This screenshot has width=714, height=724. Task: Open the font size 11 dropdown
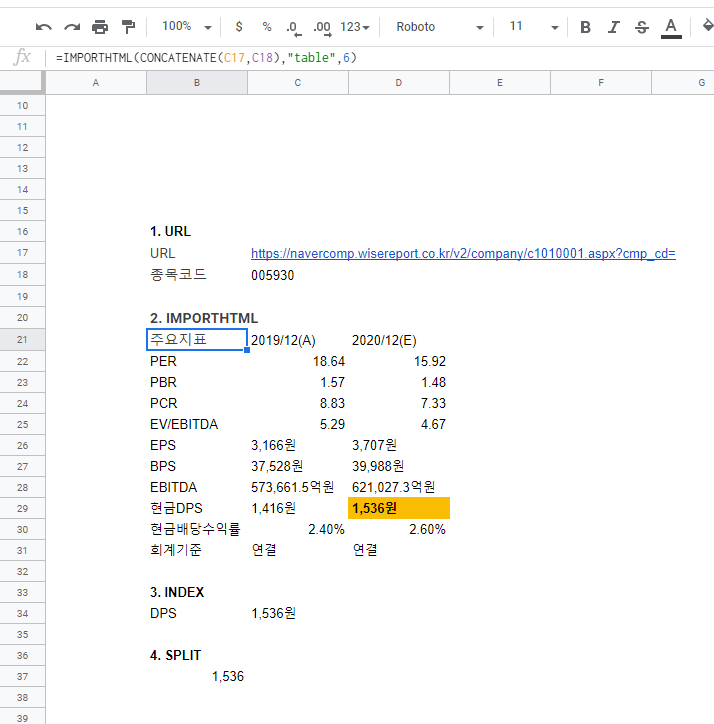533,27
